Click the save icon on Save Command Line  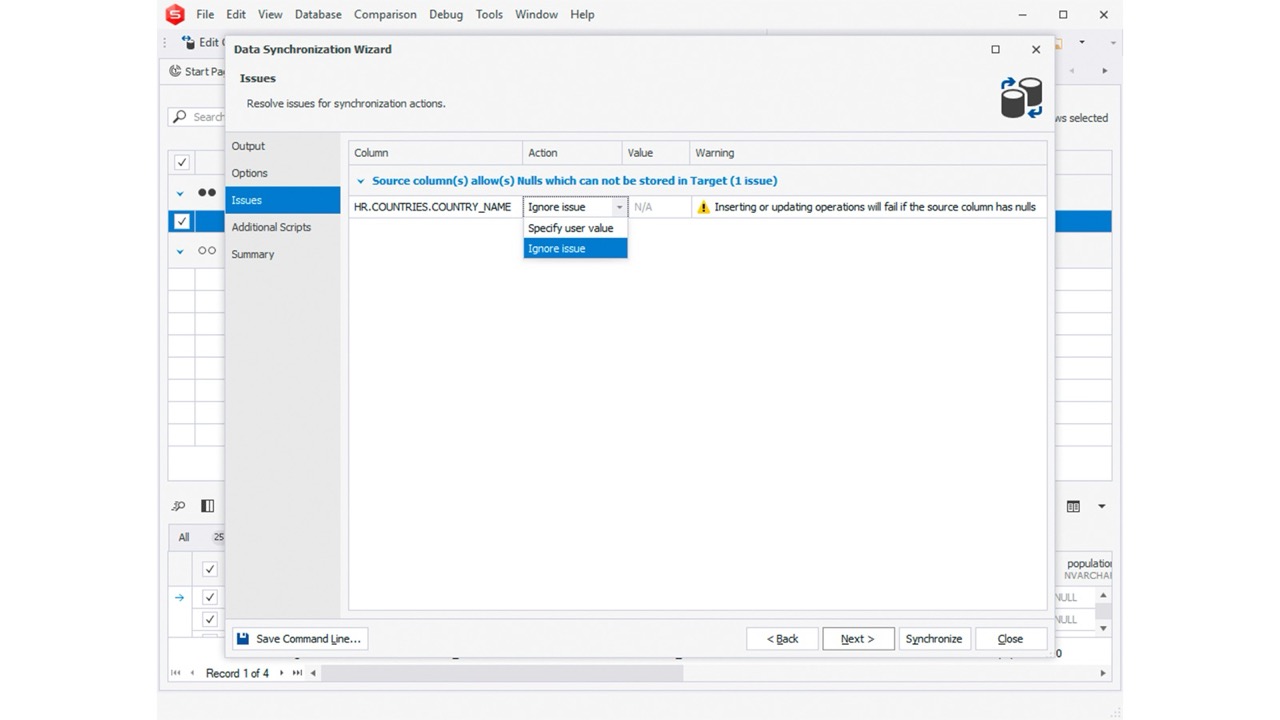pyautogui.click(x=241, y=638)
